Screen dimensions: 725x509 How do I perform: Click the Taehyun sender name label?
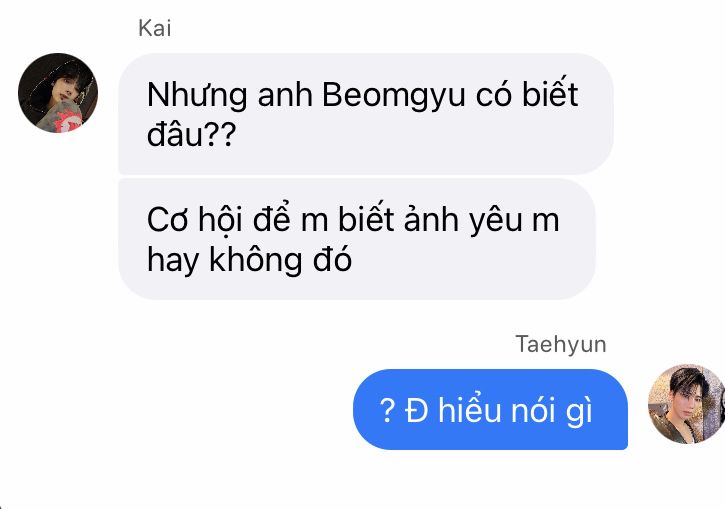(560, 344)
